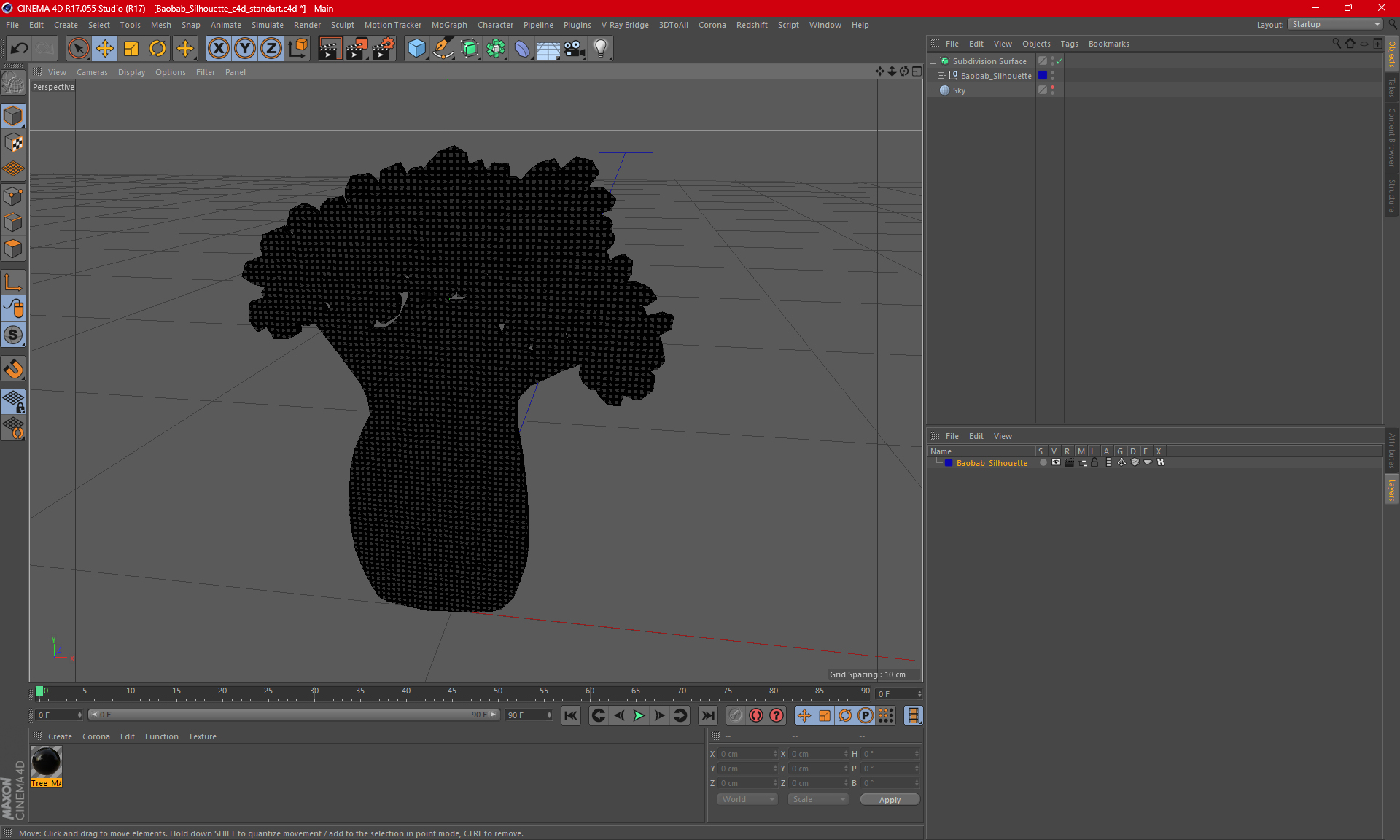Open the Spline Pen tool

pyautogui.click(x=443, y=48)
